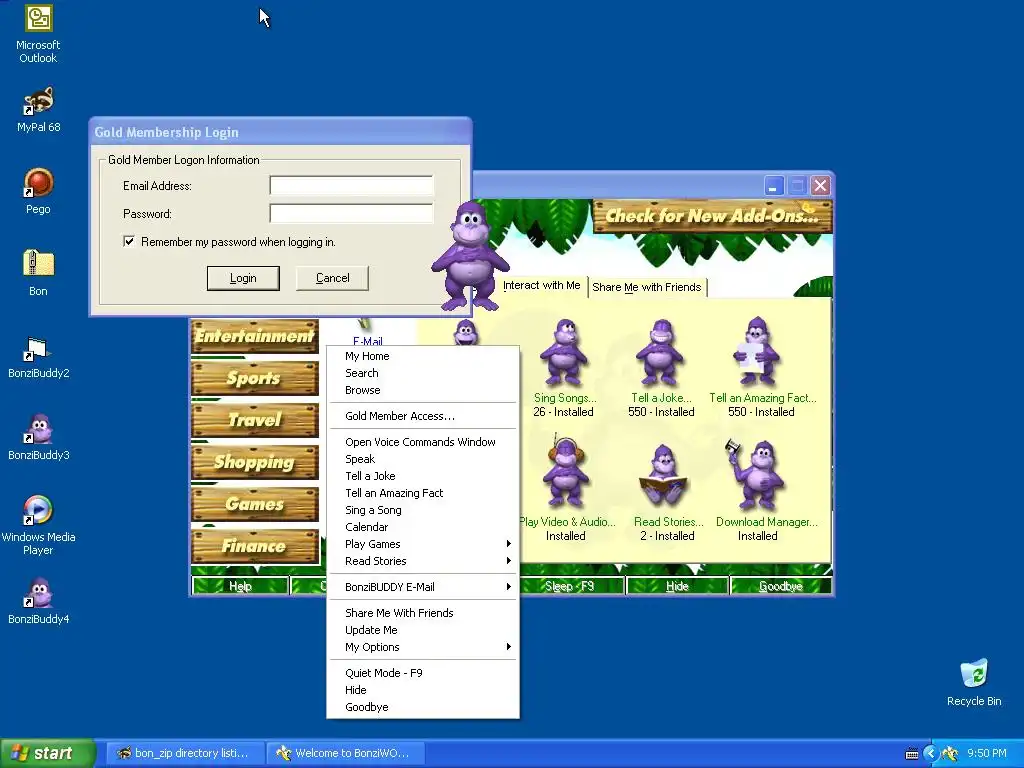This screenshot has width=1024, height=768.
Task: Expand the Play Games submenu arrow
Action: [x=508, y=544]
